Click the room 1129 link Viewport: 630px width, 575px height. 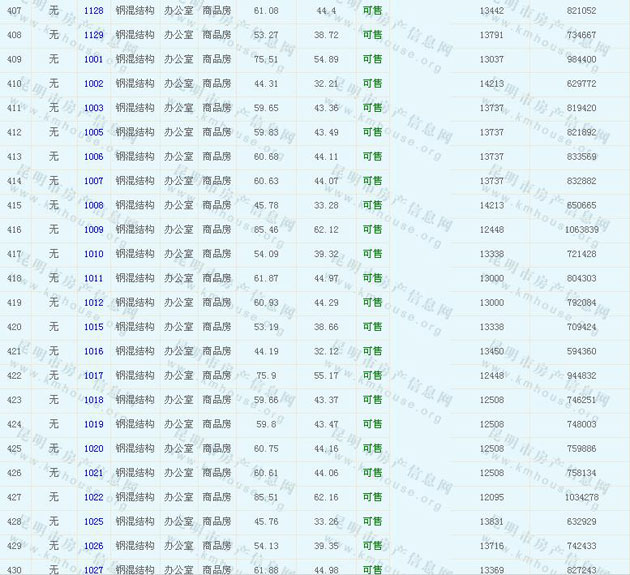pos(93,35)
